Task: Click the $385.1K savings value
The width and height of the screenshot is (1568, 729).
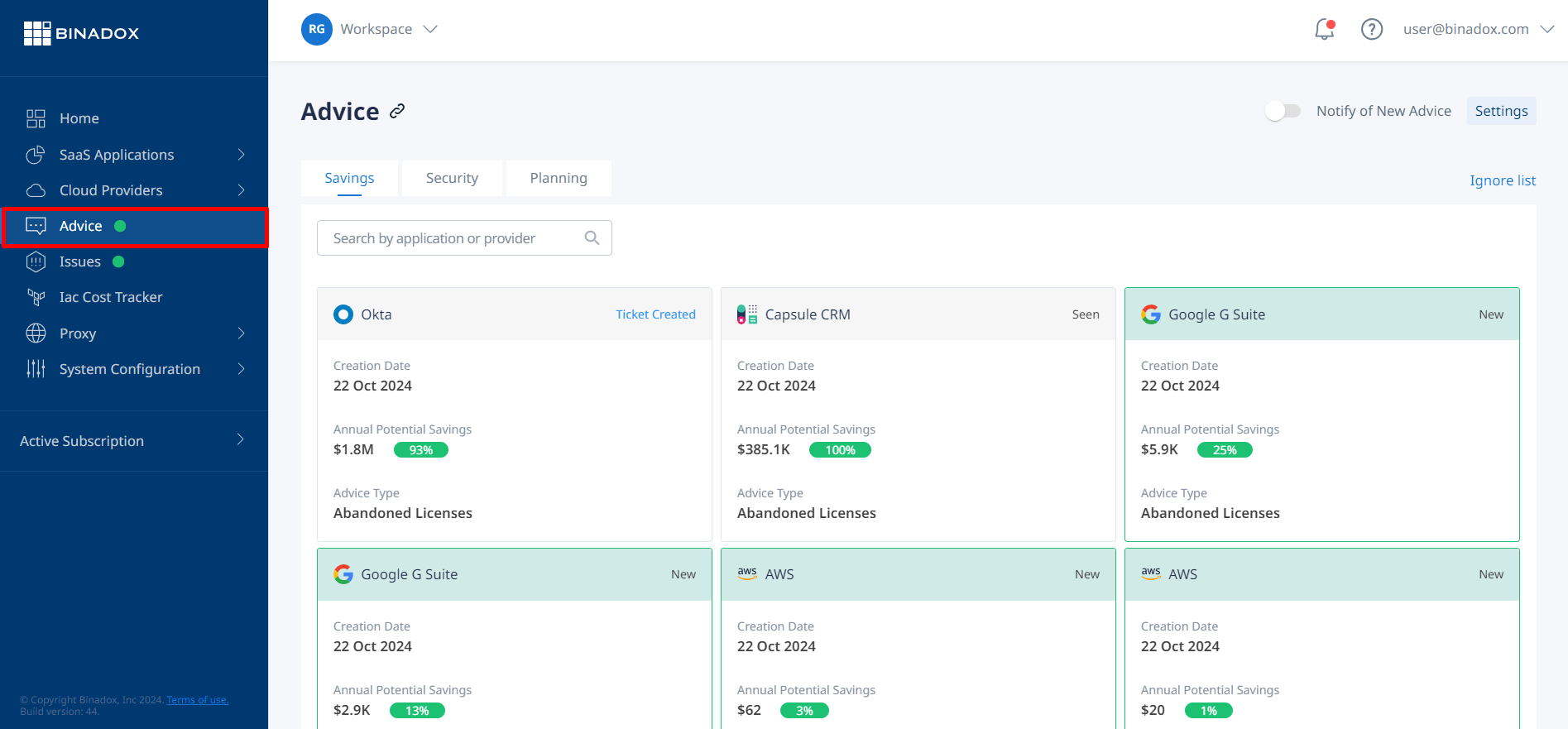Action: (764, 449)
